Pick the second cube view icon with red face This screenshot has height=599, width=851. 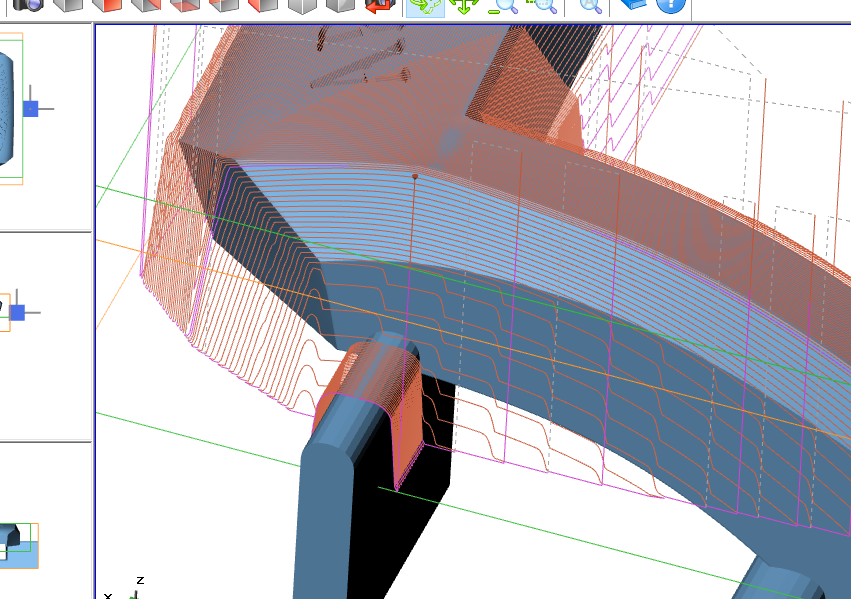[145, 5]
